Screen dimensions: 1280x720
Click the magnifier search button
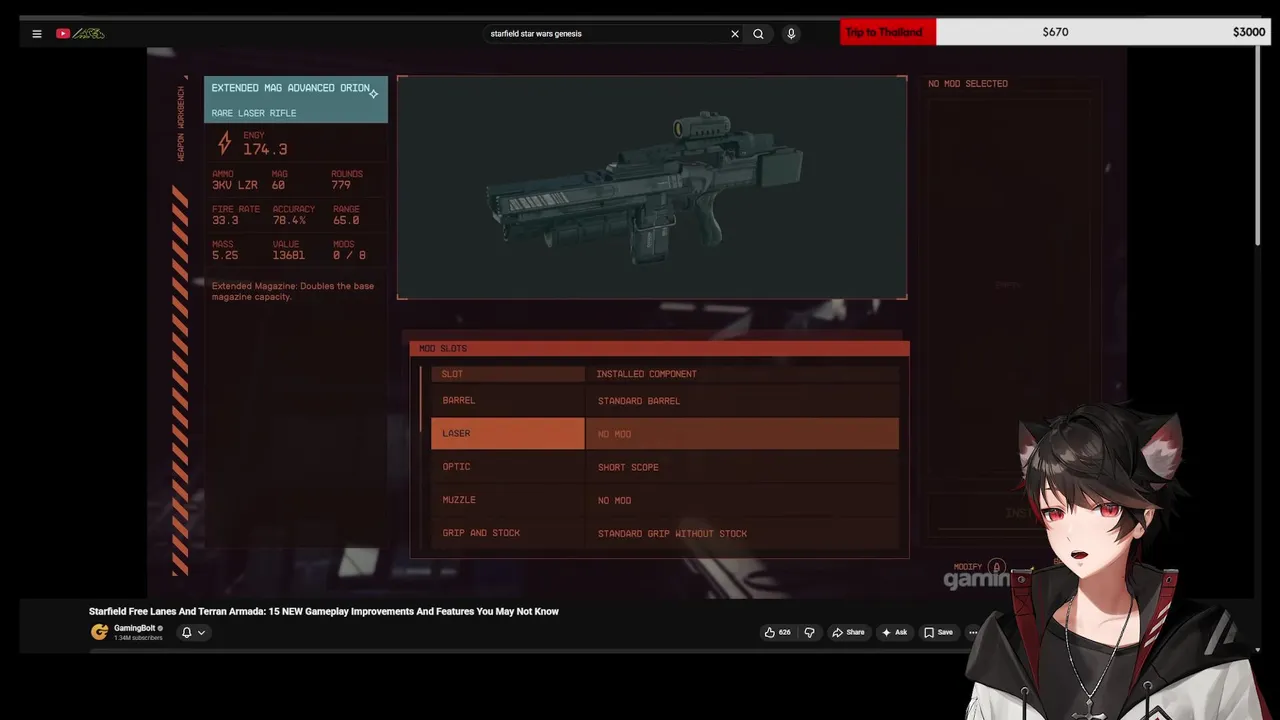point(758,33)
